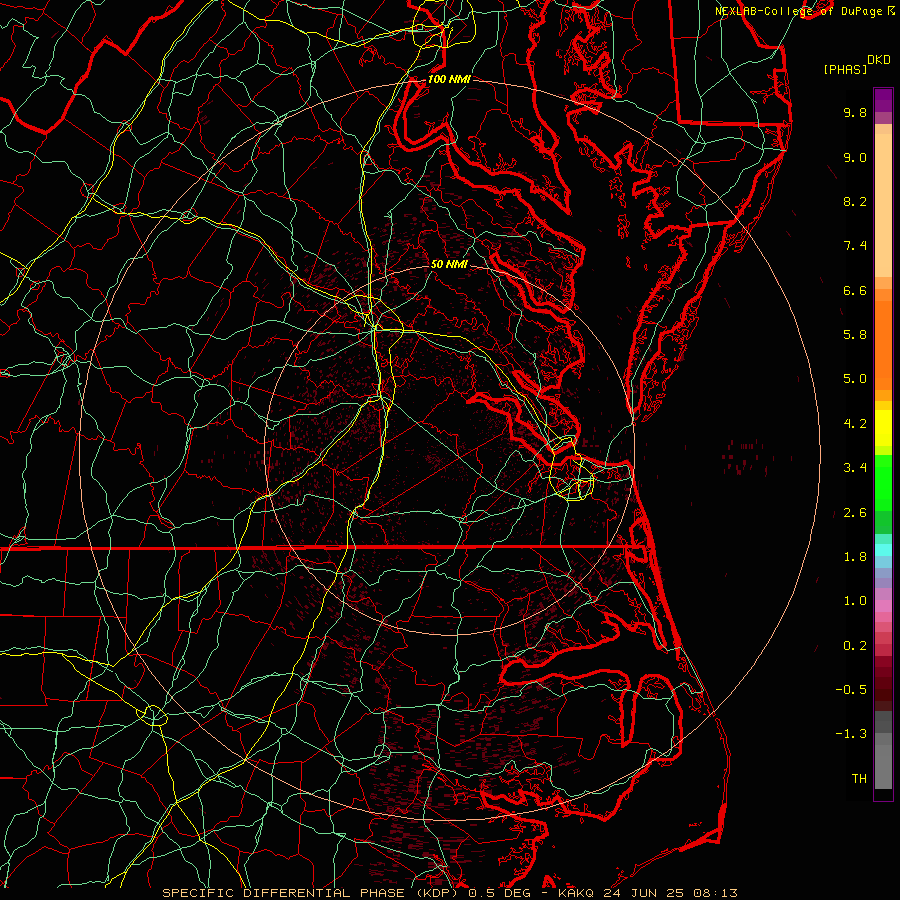Click the Specific Differential Phase caption at the bottom
This screenshot has width=900, height=900.
point(449,893)
